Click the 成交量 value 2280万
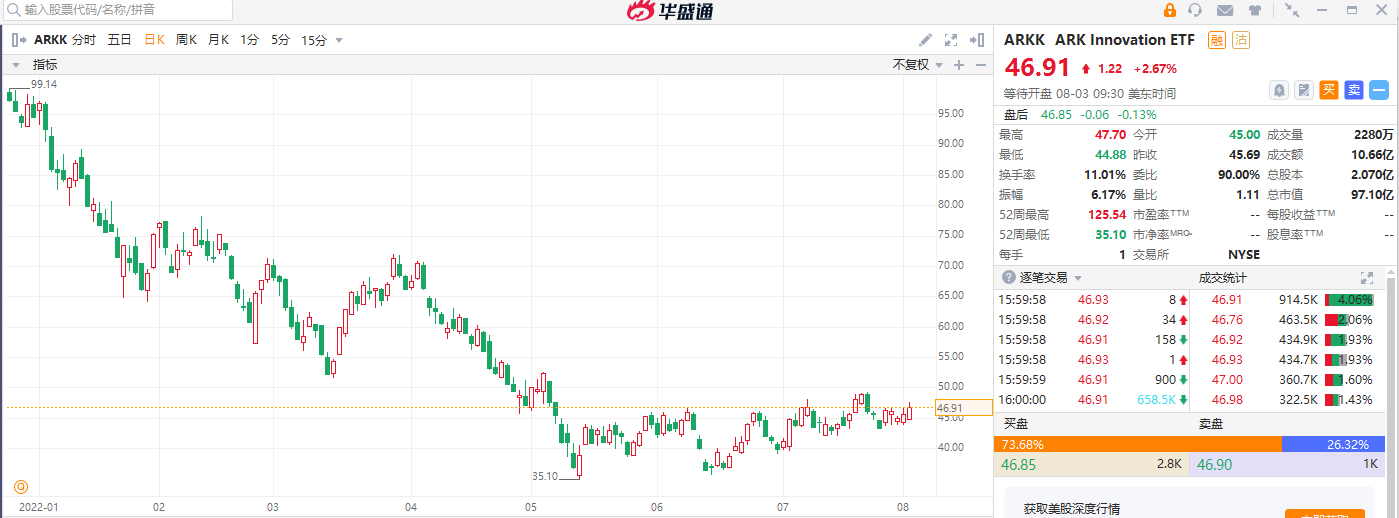 (x=1373, y=134)
